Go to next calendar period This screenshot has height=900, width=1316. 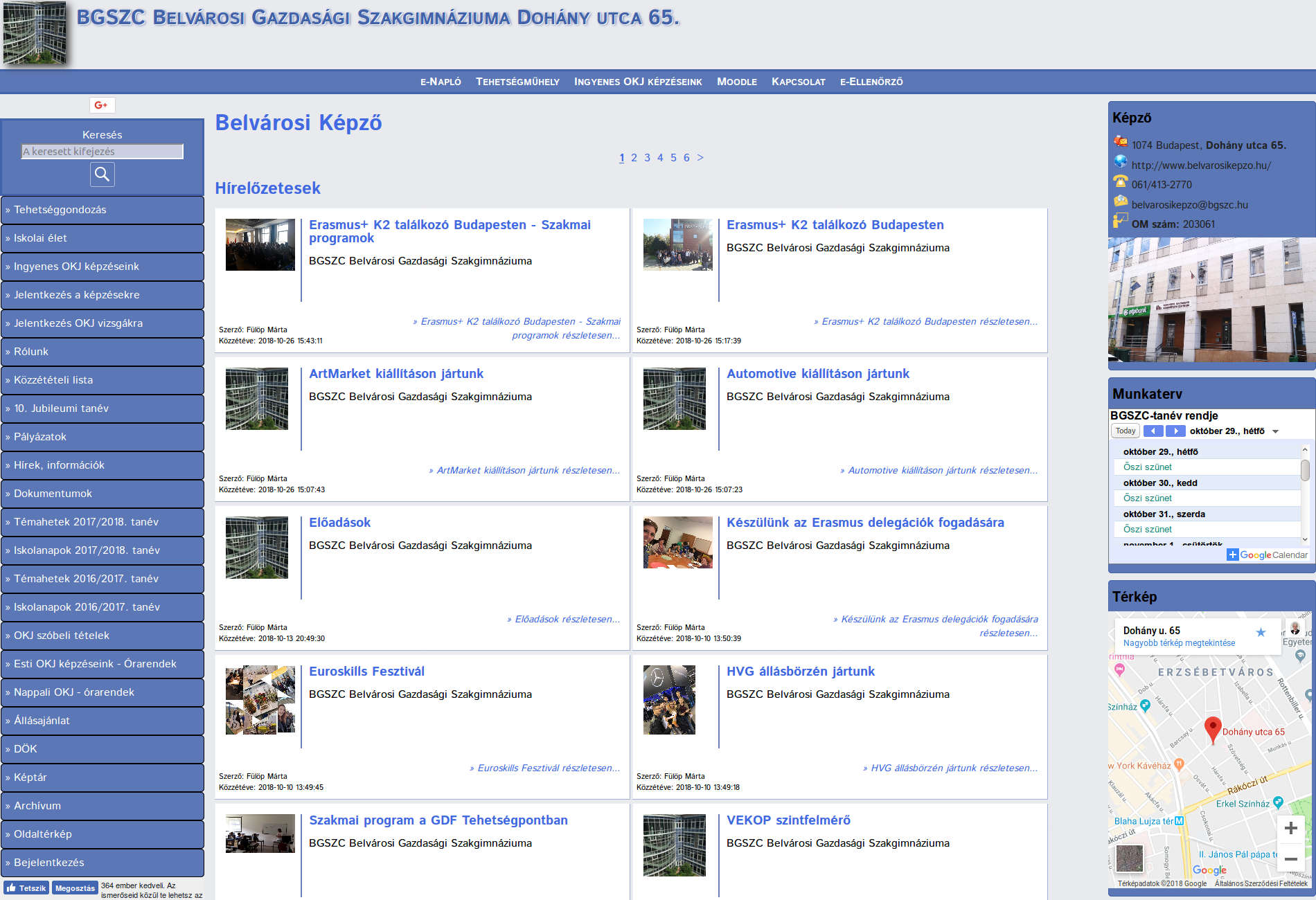coord(1175,431)
